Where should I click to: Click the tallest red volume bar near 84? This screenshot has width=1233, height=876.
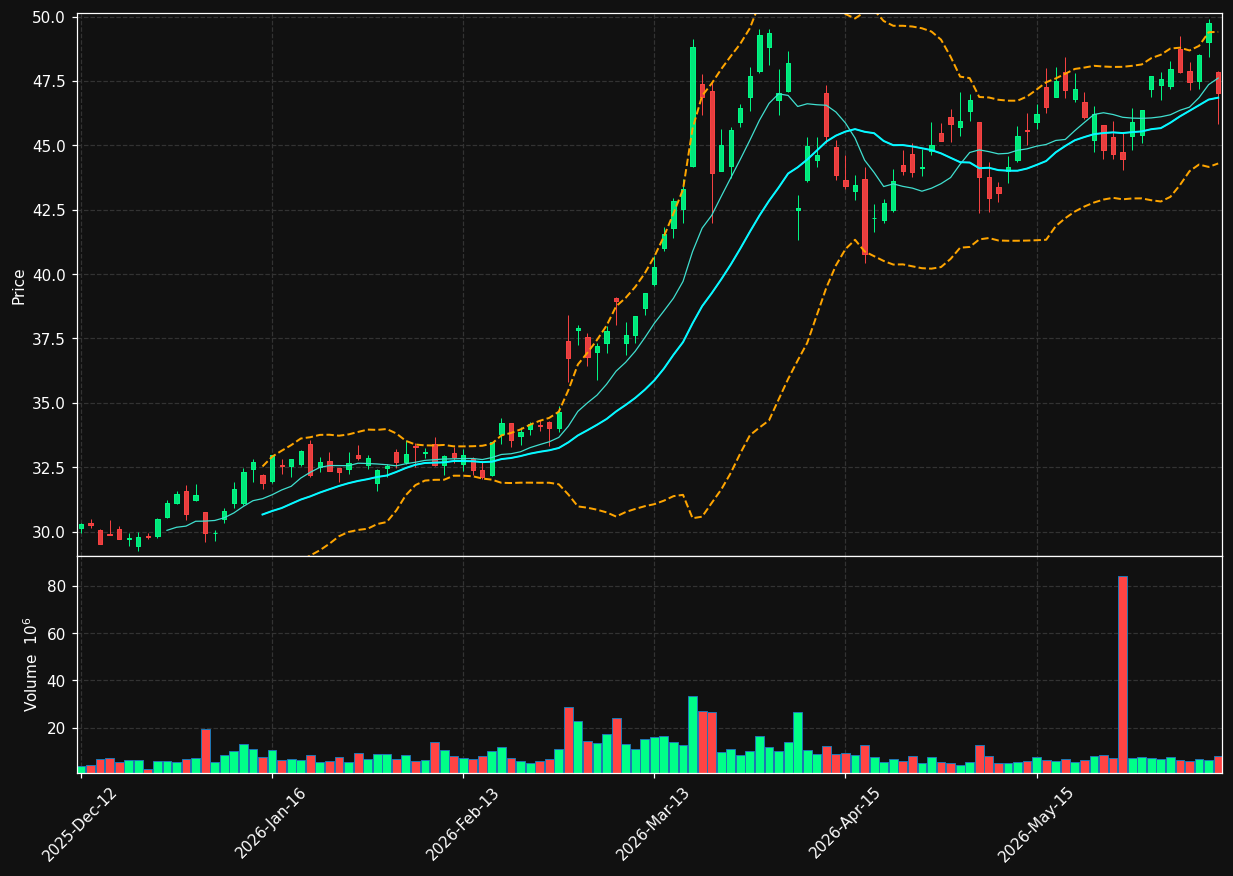[x=1122, y=674]
